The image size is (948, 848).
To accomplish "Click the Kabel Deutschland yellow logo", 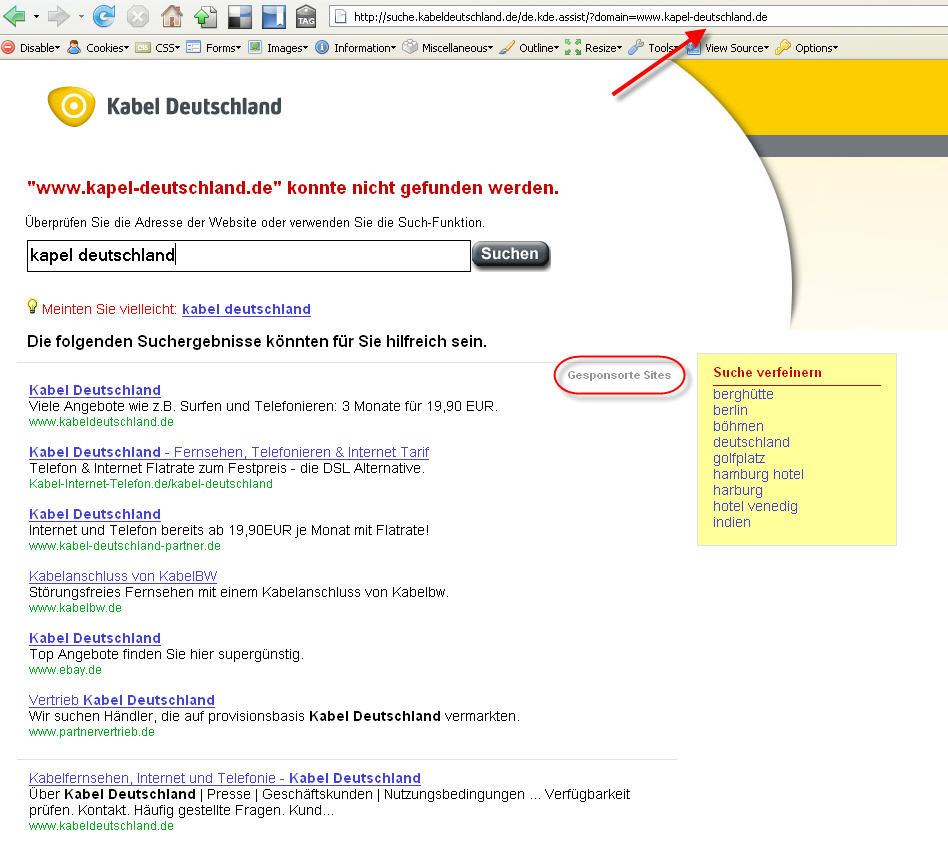I will (x=72, y=106).
